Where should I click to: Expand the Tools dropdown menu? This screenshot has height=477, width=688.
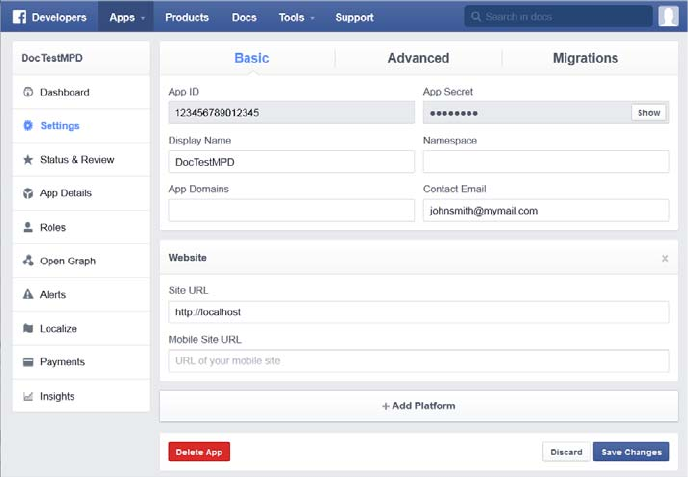pos(296,17)
